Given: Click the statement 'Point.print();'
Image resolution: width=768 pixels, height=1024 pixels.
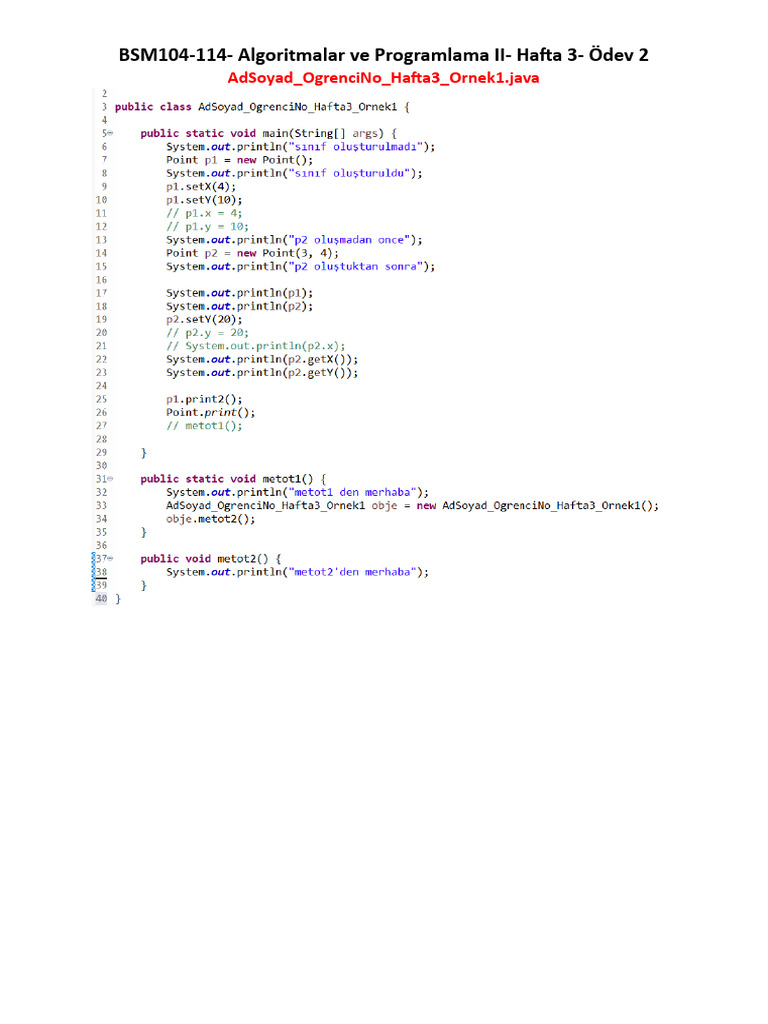Looking at the screenshot, I should tap(210, 413).
